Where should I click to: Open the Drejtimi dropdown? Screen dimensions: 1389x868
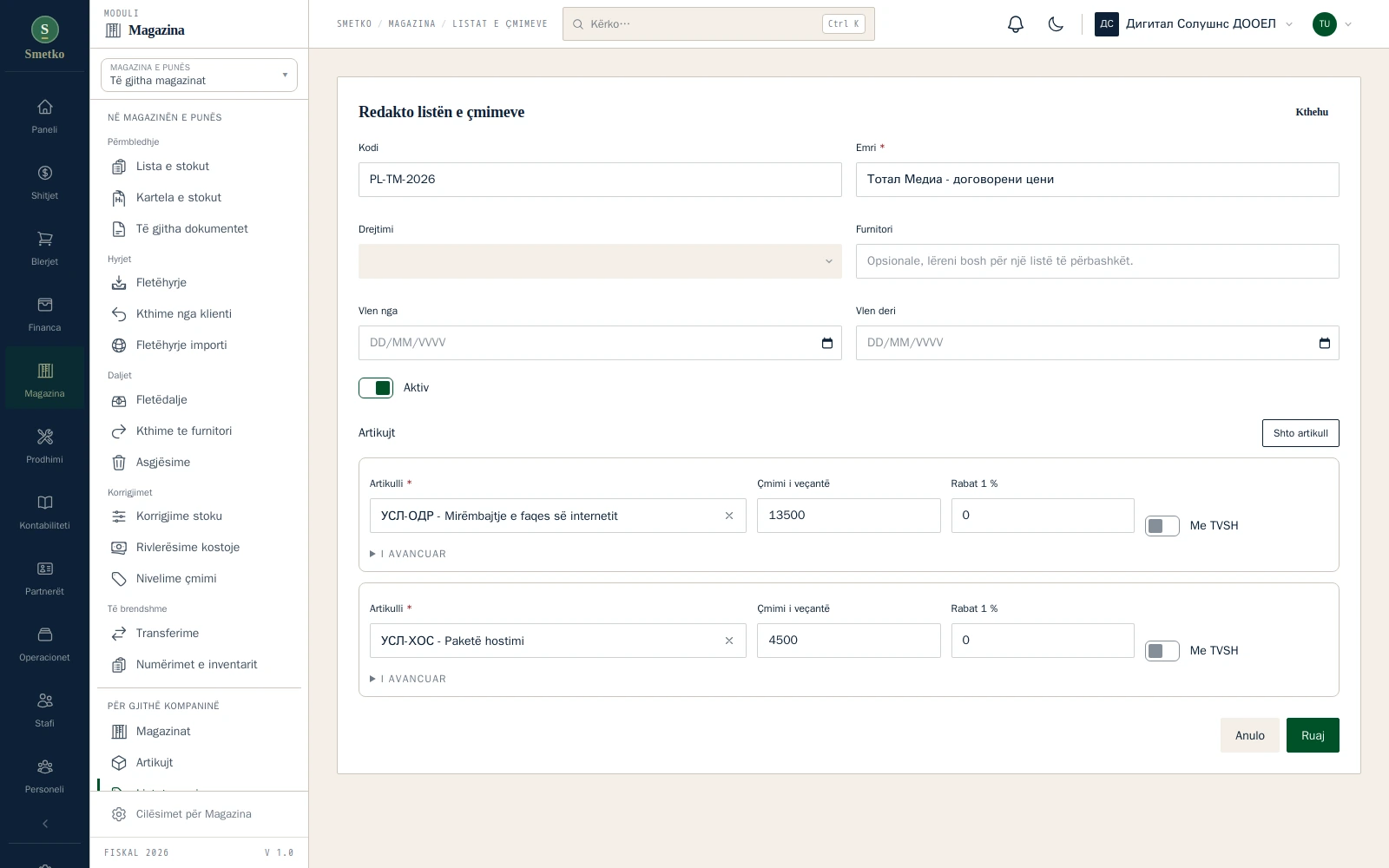coord(600,261)
